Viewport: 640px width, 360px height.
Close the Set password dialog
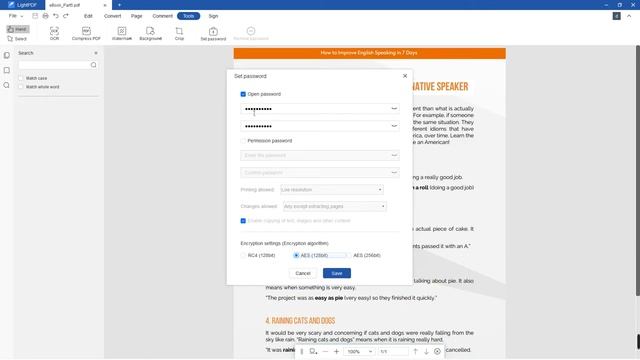pyautogui.click(x=405, y=76)
